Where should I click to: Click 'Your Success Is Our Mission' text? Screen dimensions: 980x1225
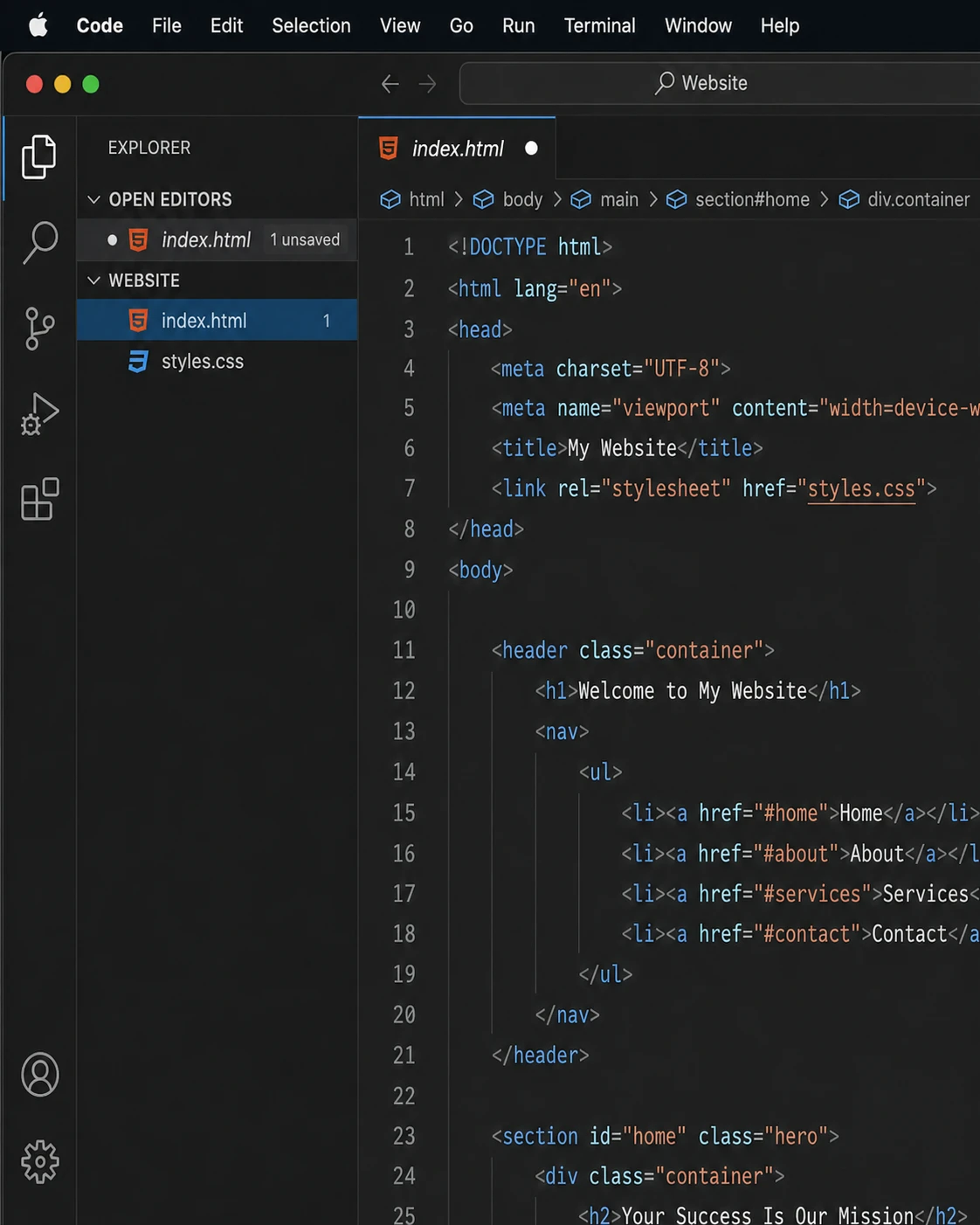coord(768,1215)
